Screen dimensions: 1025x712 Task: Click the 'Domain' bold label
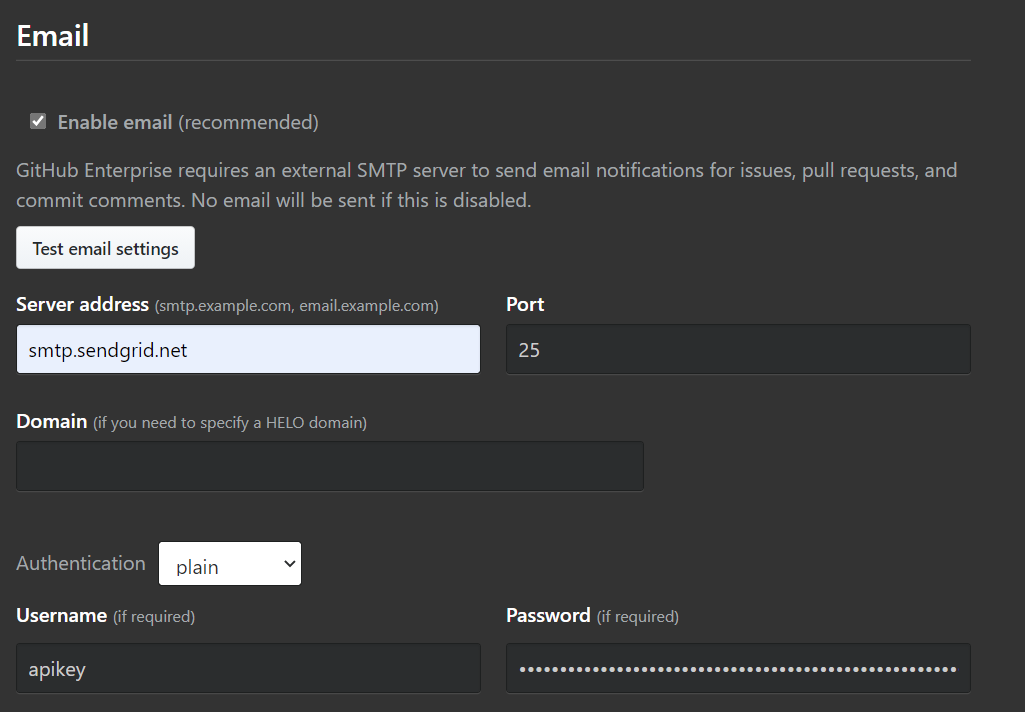52,422
